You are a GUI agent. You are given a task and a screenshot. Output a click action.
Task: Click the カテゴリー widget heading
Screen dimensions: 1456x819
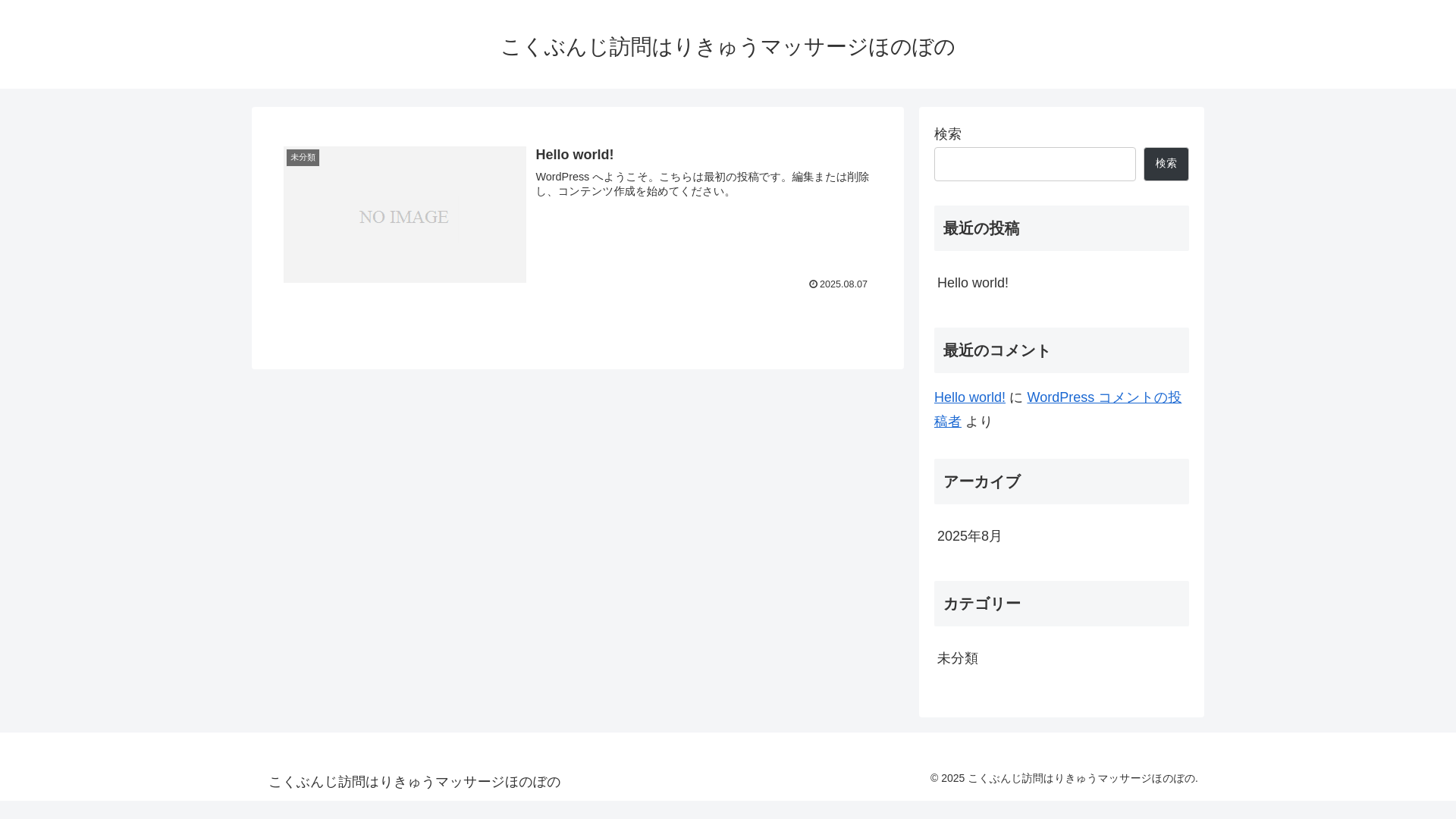point(1061,604)
